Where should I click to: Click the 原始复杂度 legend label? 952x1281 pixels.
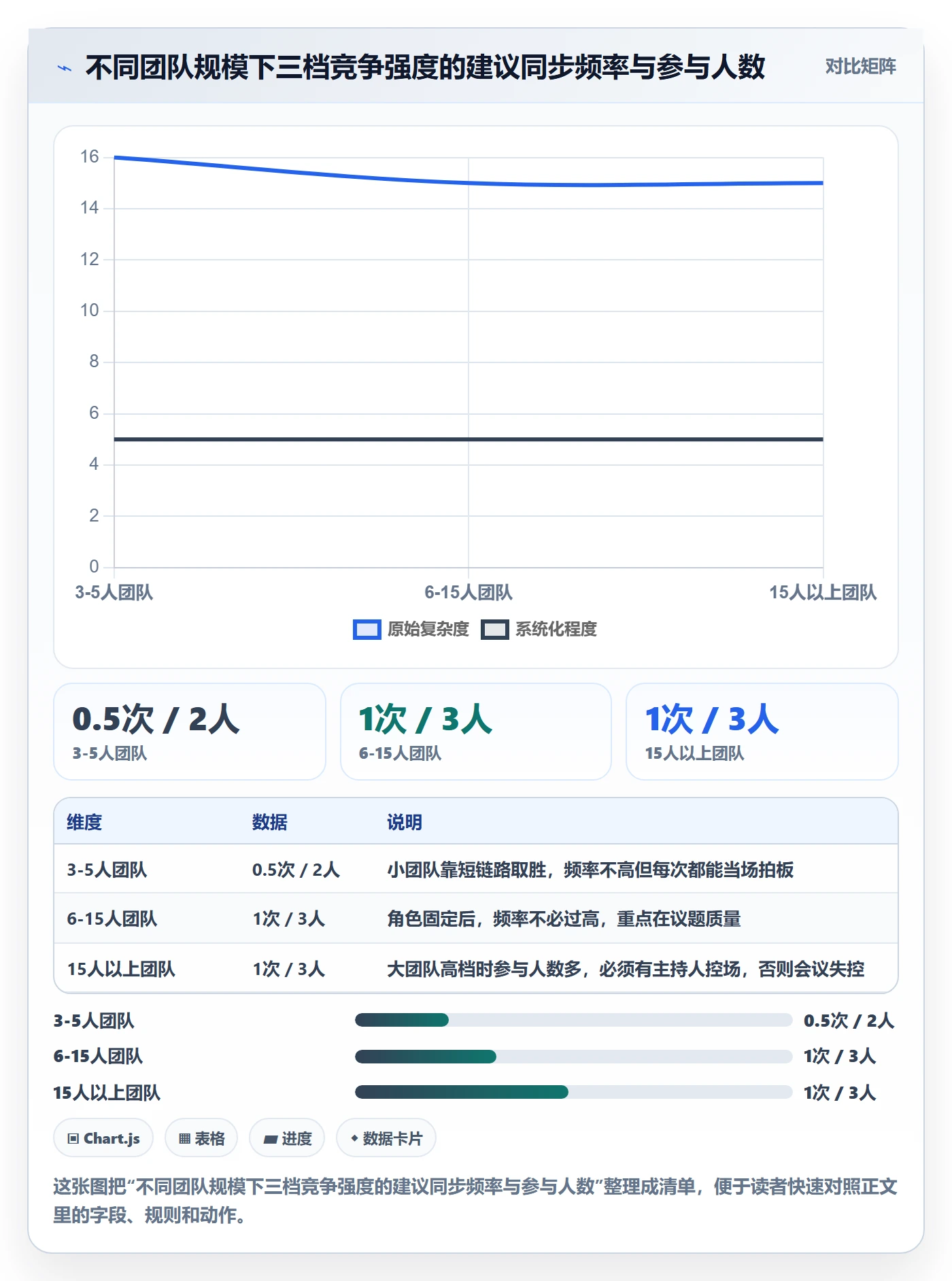[428, 630]
